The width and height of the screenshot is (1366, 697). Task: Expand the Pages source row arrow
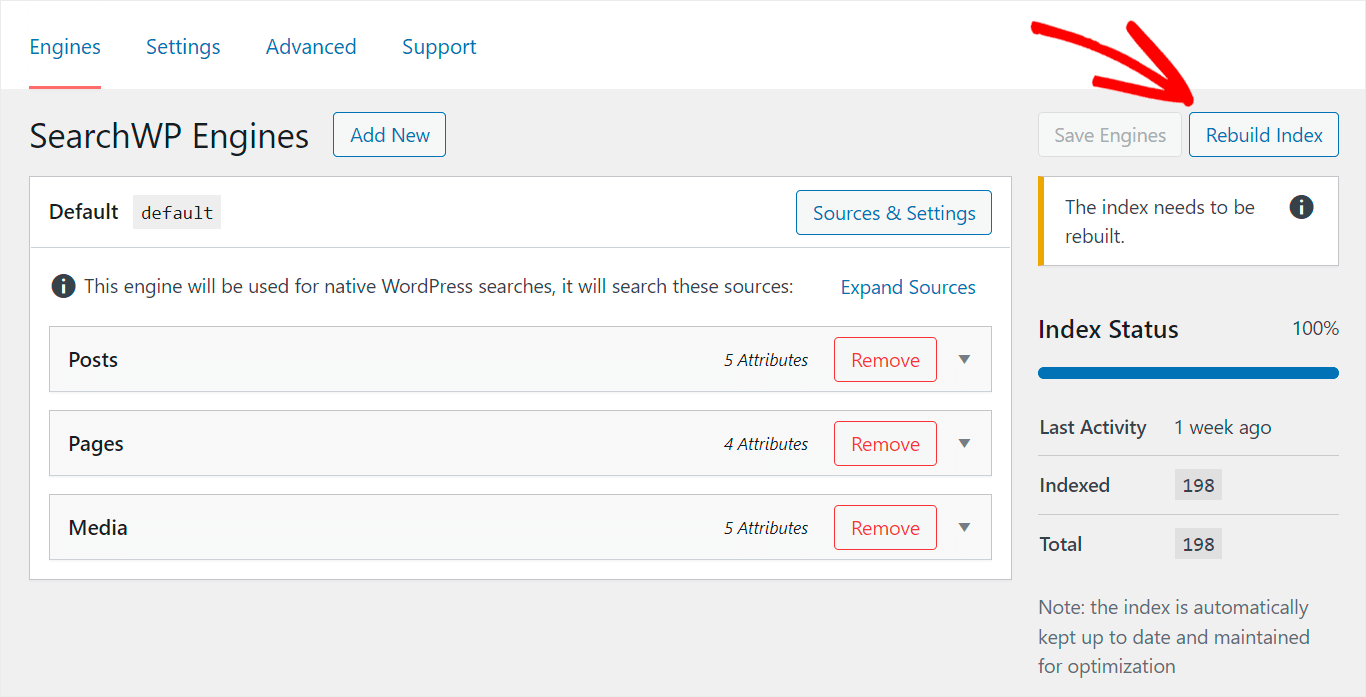coord(964,444)
